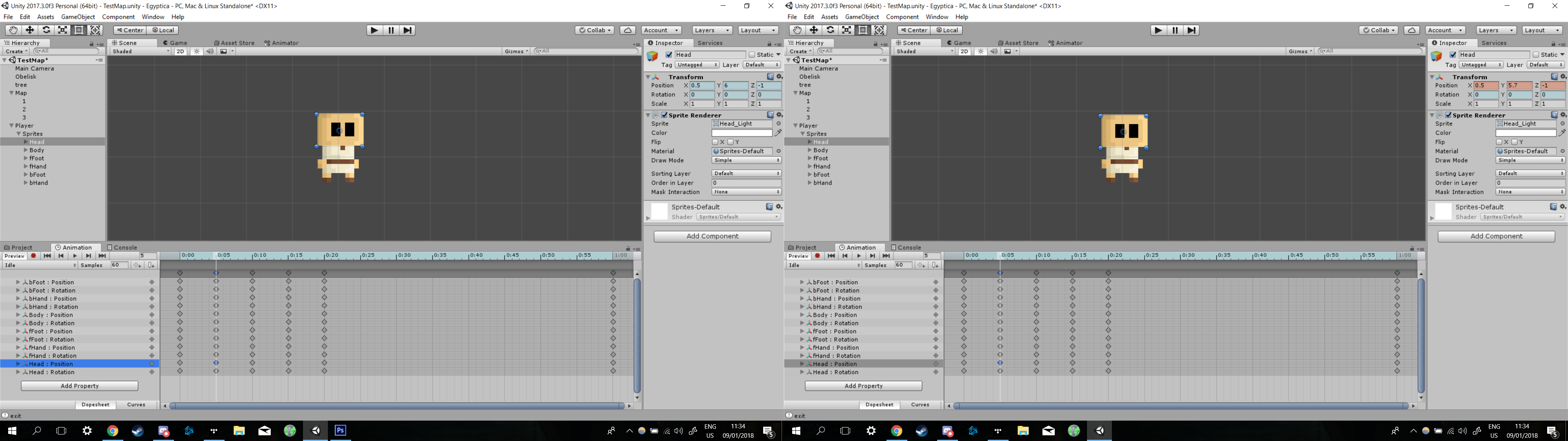Go to previous keyframe in left Animation panel
The width and height of the screenshot is (1568, 441).
[61, 256]
